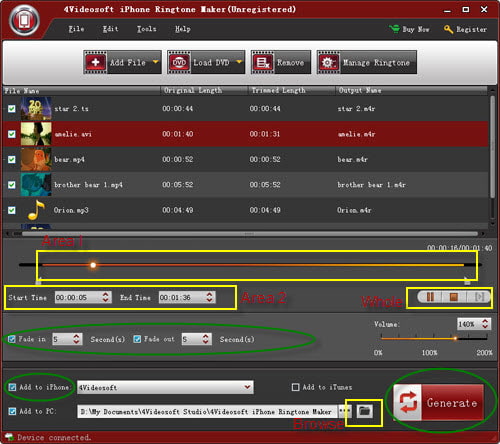Uncheck the amelie.avi checkbox
The height and width of the screenshot is (444, 500).
tap(12, 134)
